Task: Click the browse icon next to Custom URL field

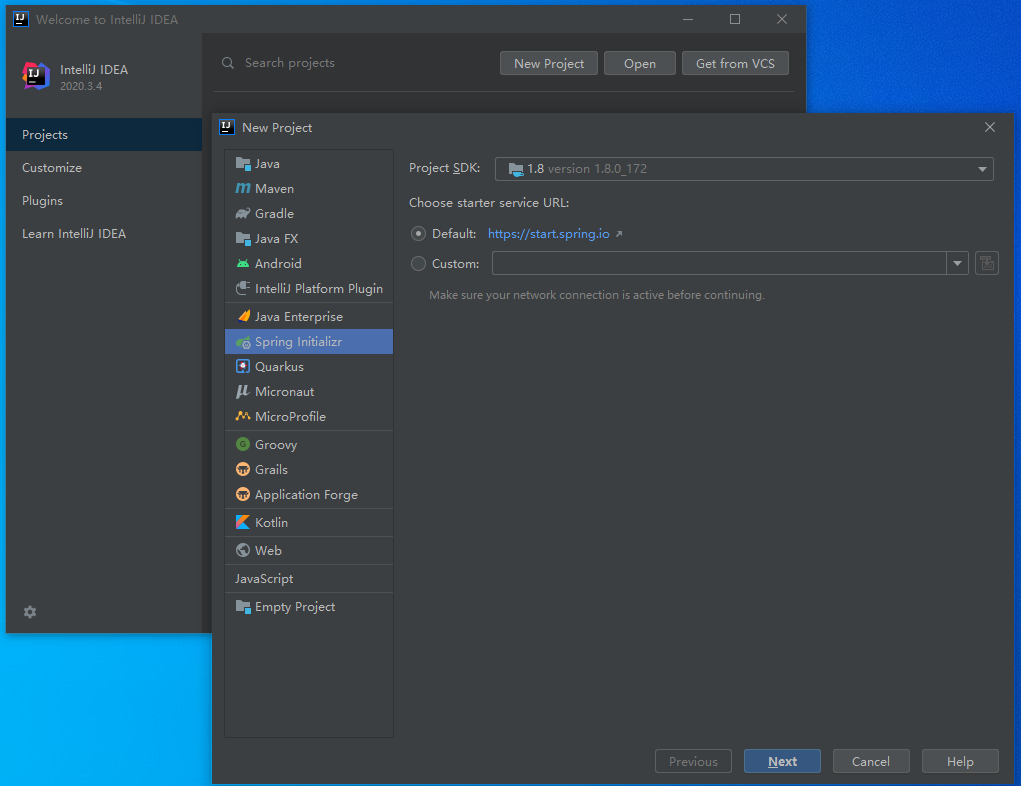Action: tap(986, 263)
